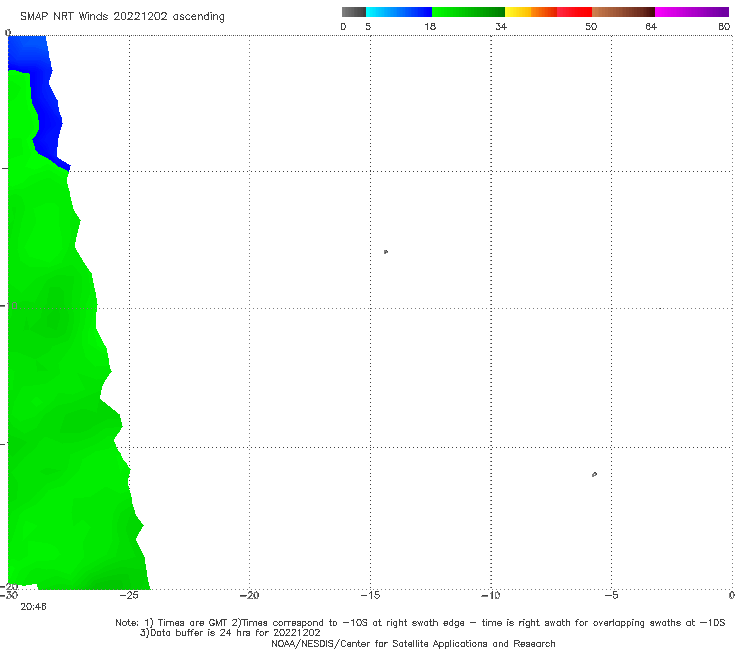Click the cyan-blue segment of the color bar

[x=399, y=12]
